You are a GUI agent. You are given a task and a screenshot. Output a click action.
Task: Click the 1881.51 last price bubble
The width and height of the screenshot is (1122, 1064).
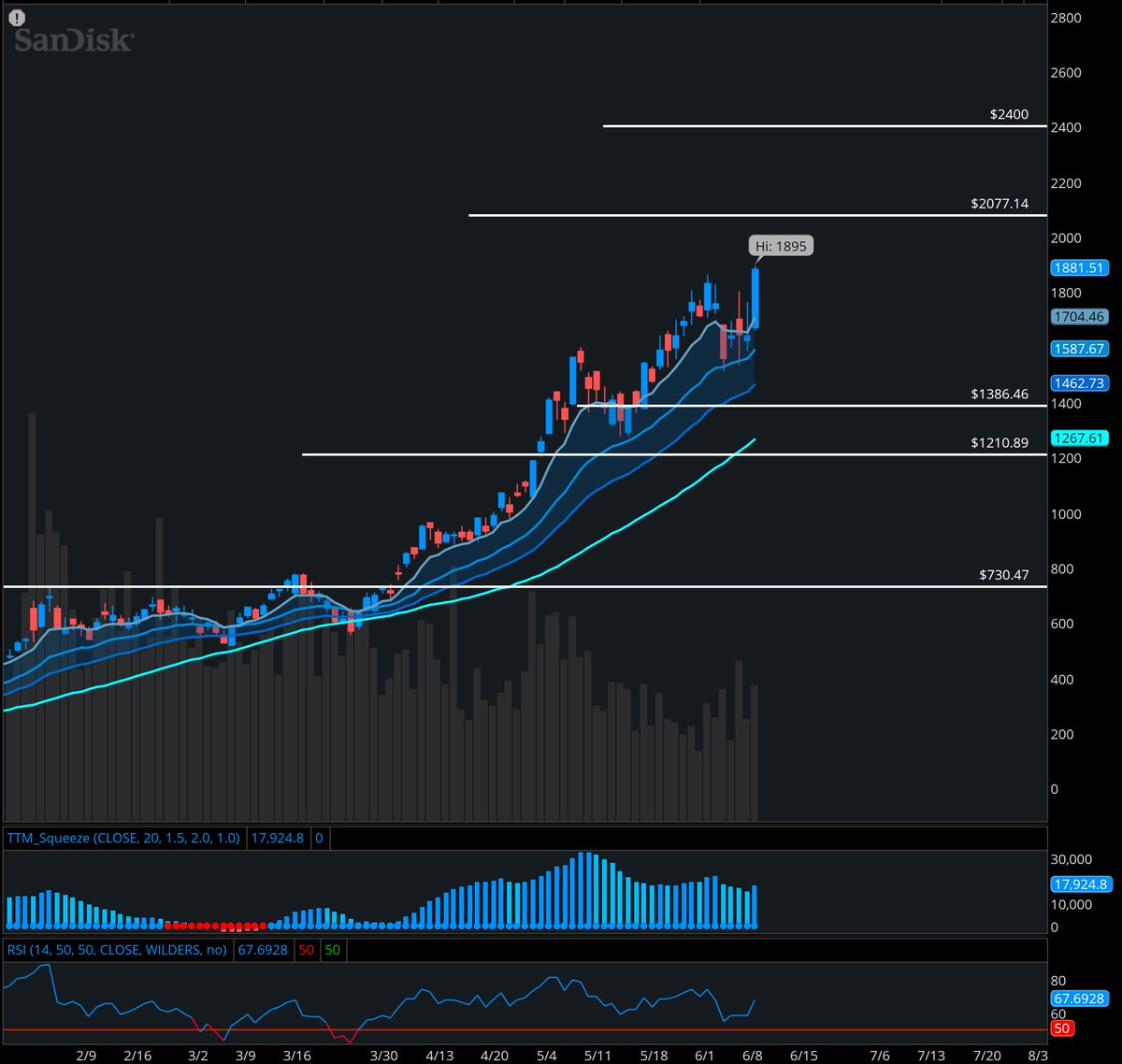click(x=1079, y=268)
